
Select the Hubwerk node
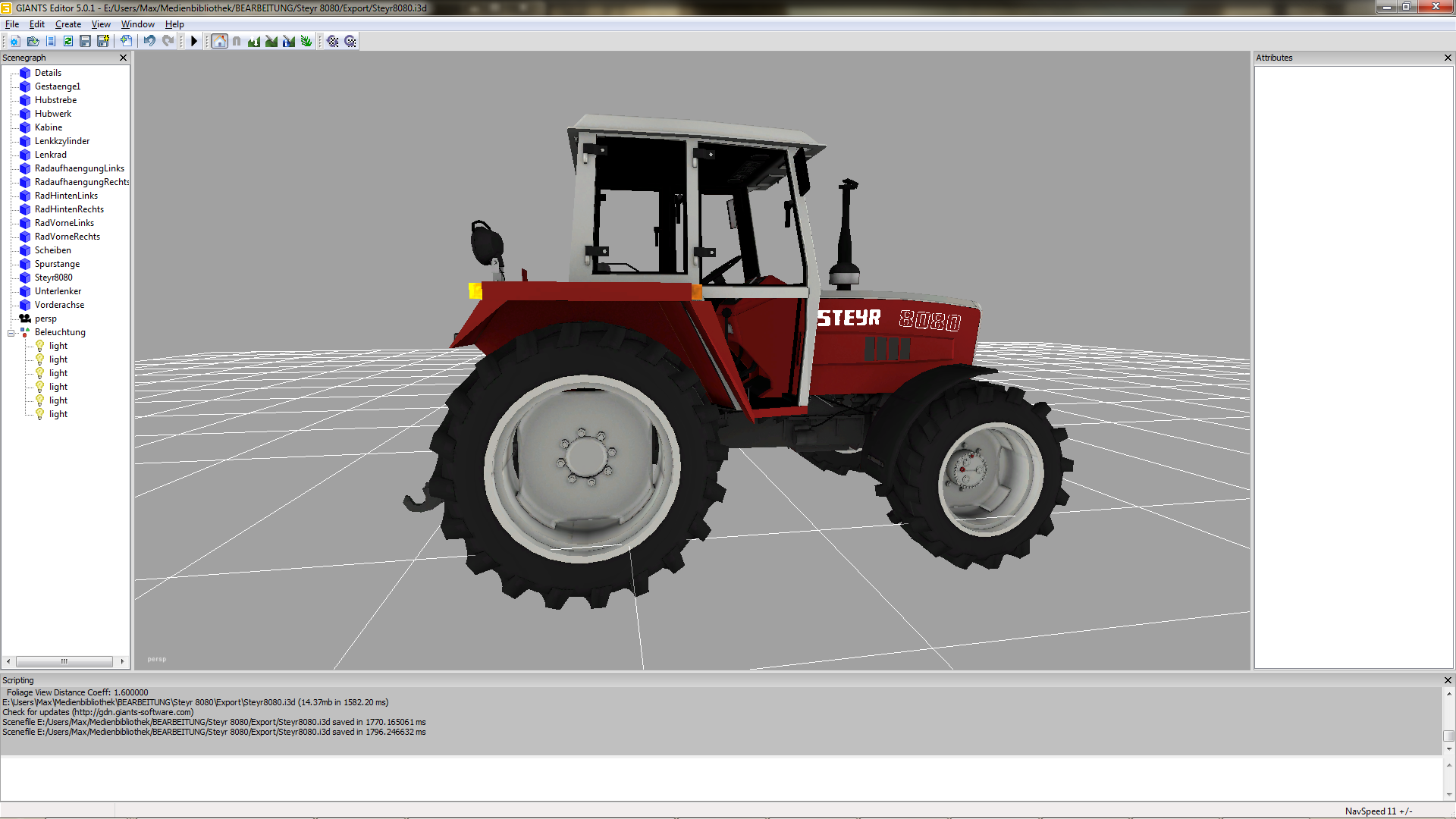pyautogui.click(x=53, y=114)
